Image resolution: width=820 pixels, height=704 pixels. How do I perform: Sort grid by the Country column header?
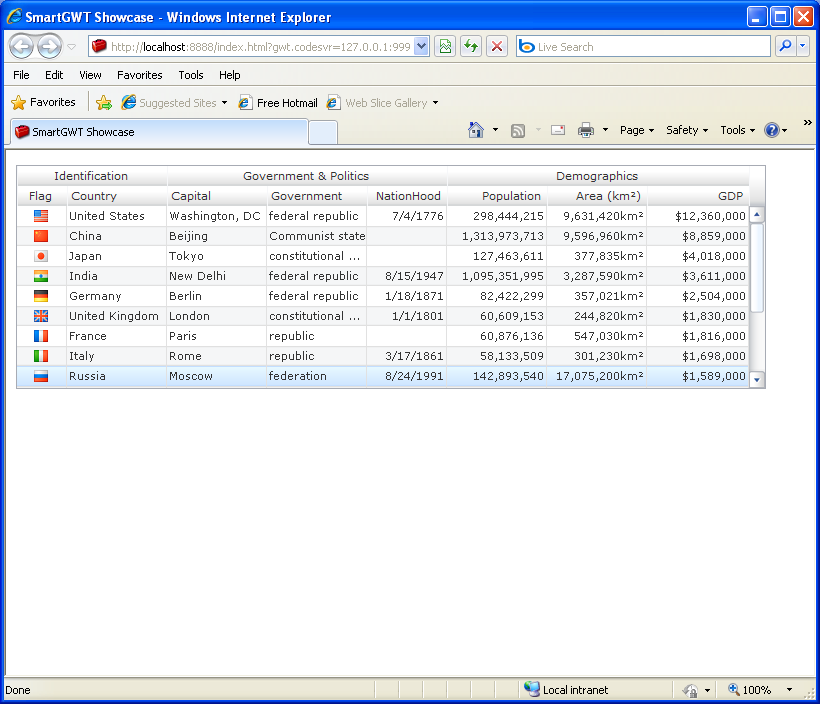tap(117, 196)
